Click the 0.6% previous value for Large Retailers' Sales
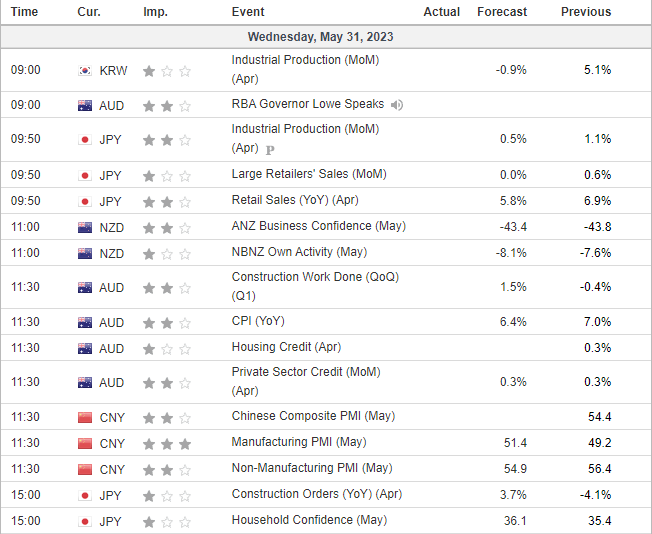 point(598,175)
